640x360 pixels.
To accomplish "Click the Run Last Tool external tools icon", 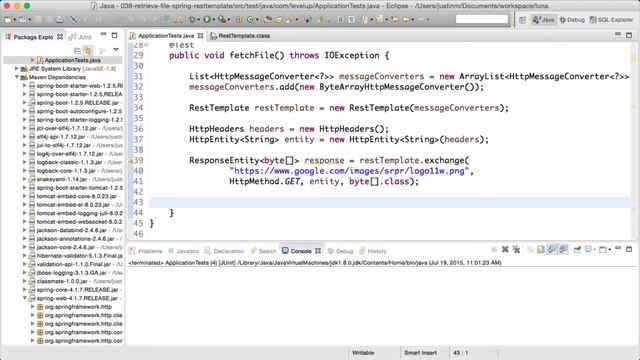I will click(x=222, y=19).
